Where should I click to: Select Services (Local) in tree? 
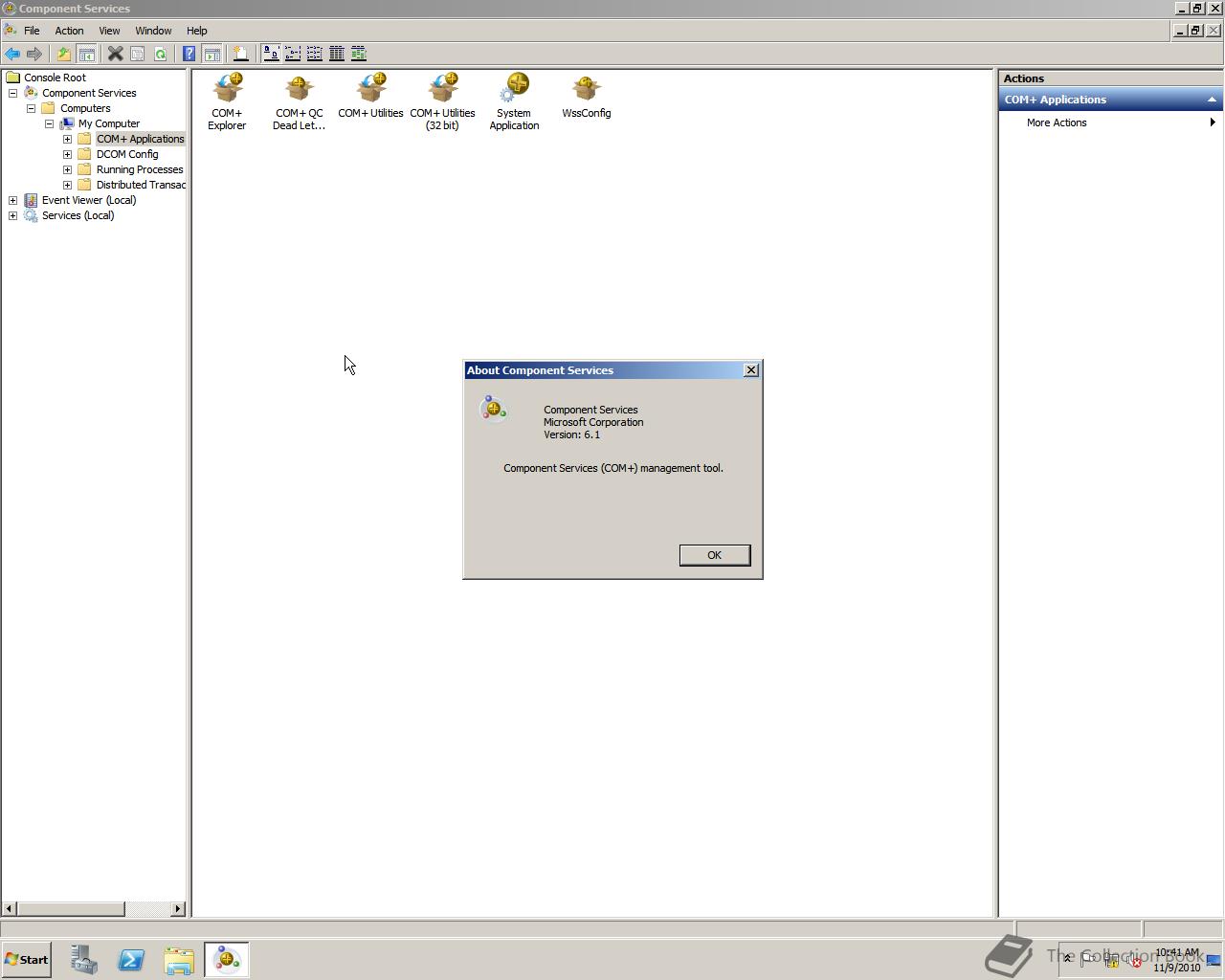(x=78, y=215)
